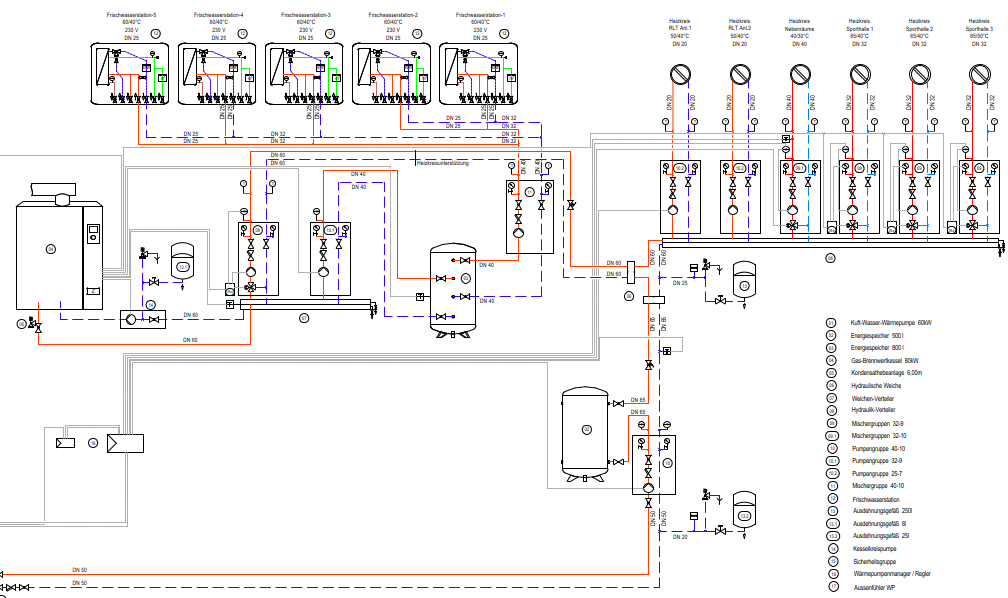This screenshot has height=598, width=1008.
Task: Select the condensate lifting unit marker 05
Action: point(22,325)
